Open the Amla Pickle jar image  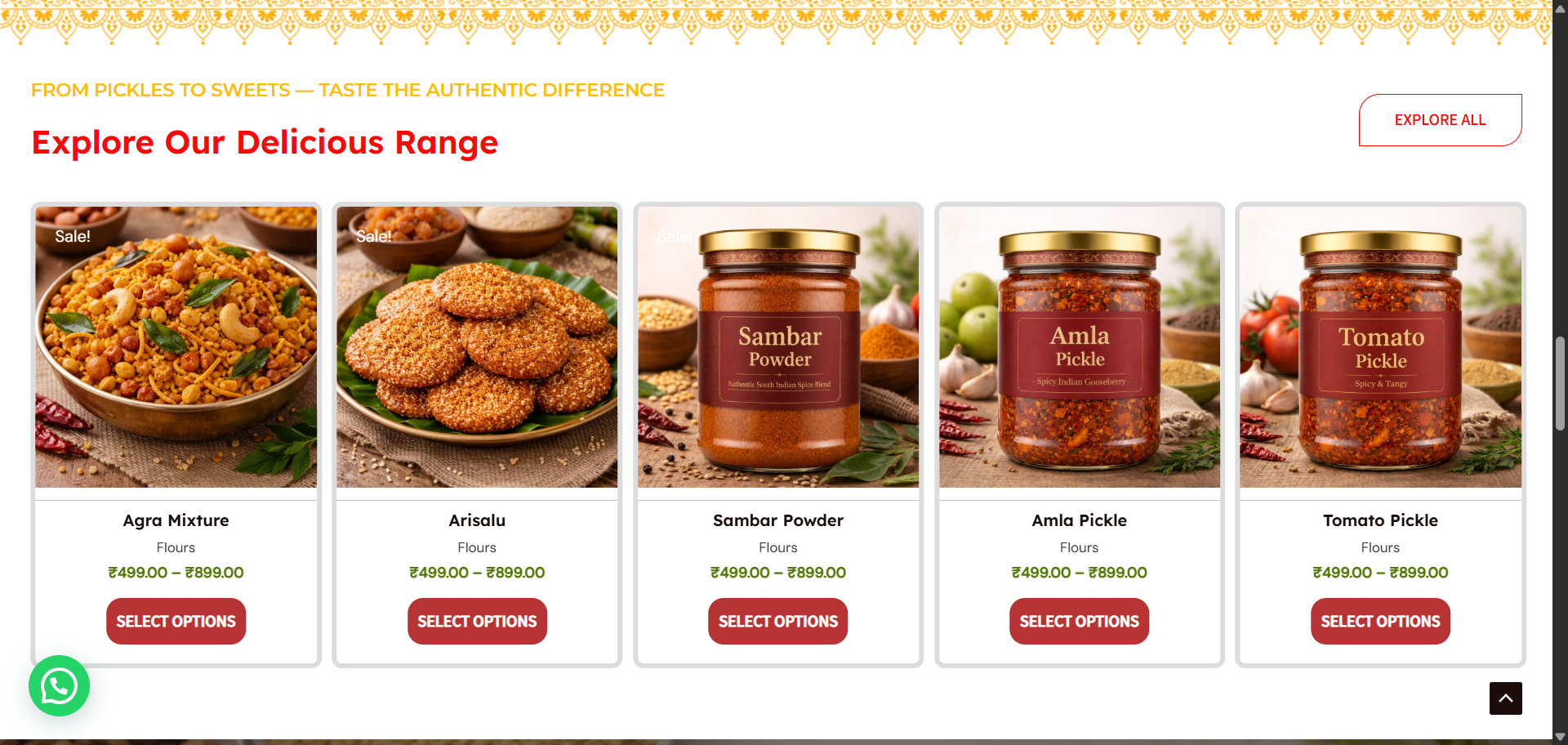[x=1079, y=347]
